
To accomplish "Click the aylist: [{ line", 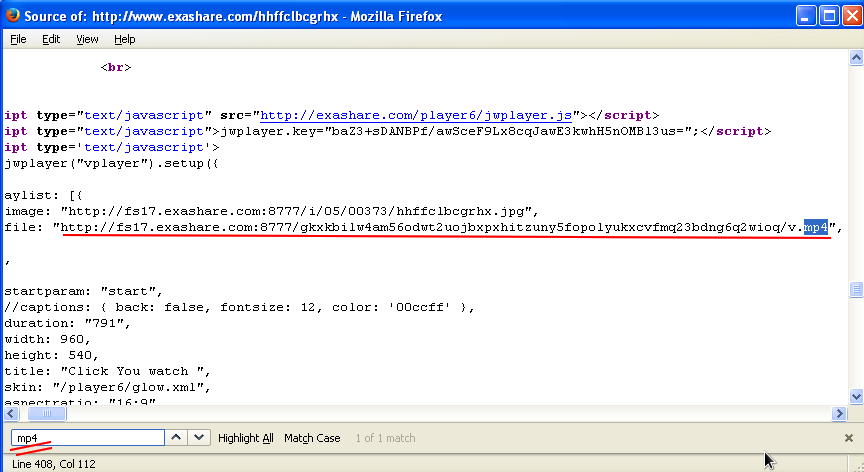I will (43, 195).
